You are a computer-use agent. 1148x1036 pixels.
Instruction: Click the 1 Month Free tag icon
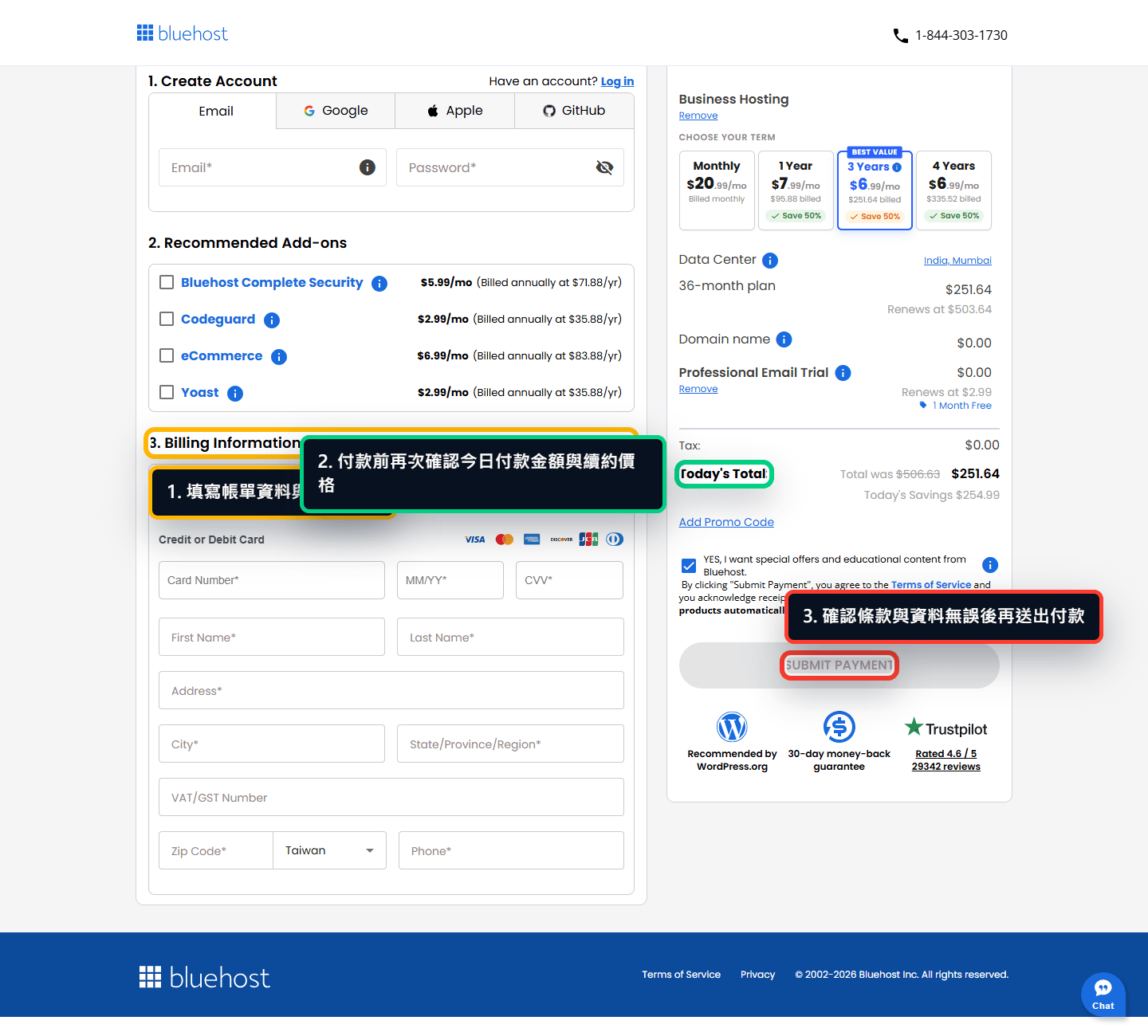click(923, 406)
